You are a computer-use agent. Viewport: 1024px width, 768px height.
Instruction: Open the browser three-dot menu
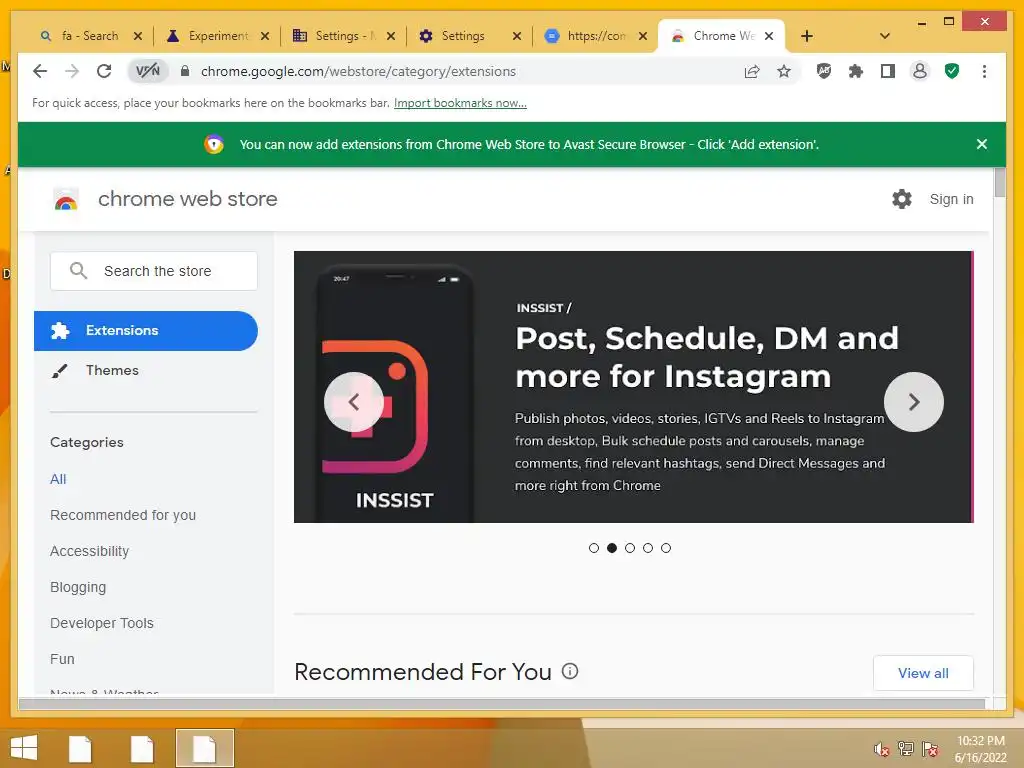pos(984,71)
